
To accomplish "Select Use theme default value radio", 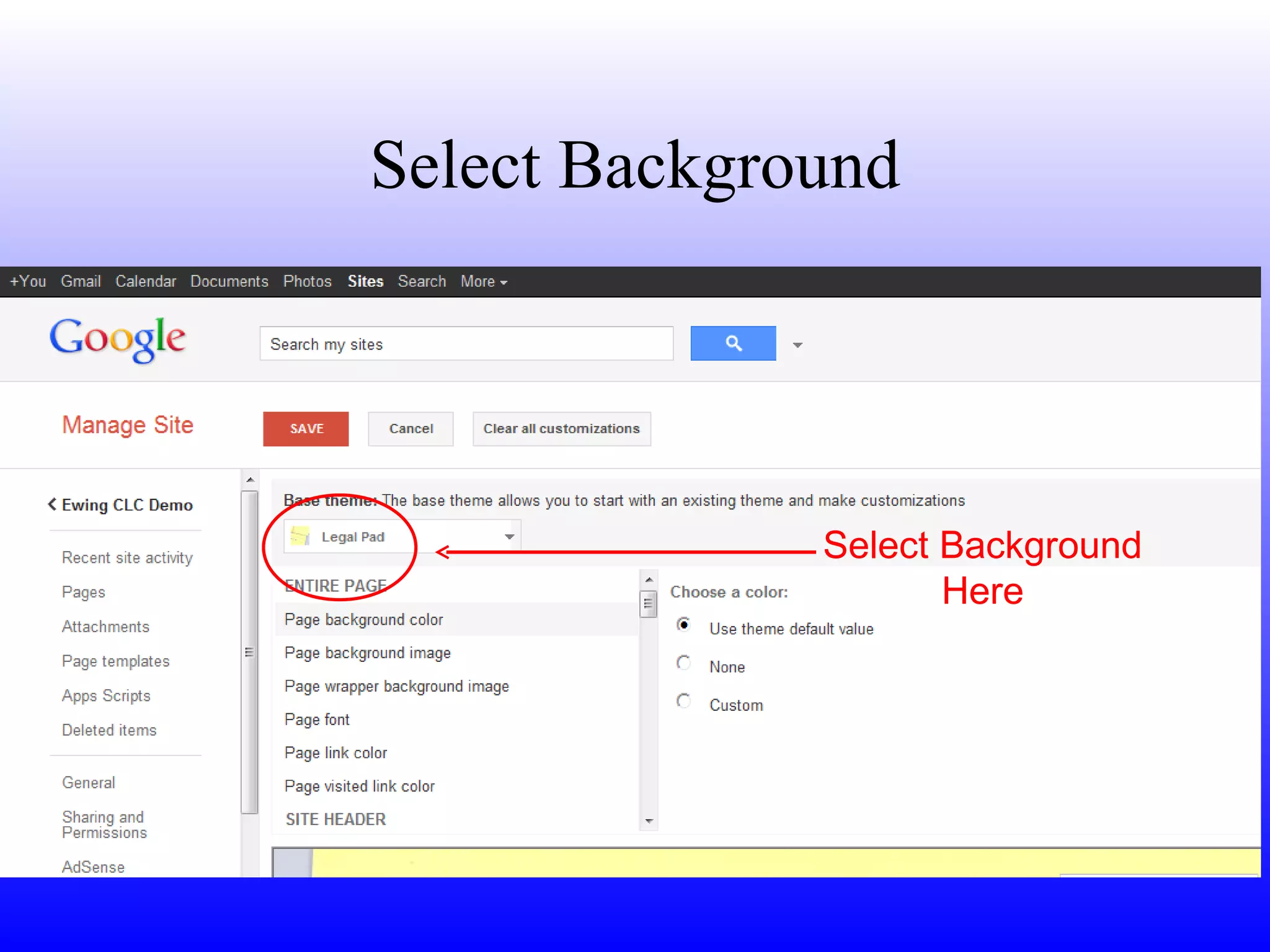I will tap(683, 624).
